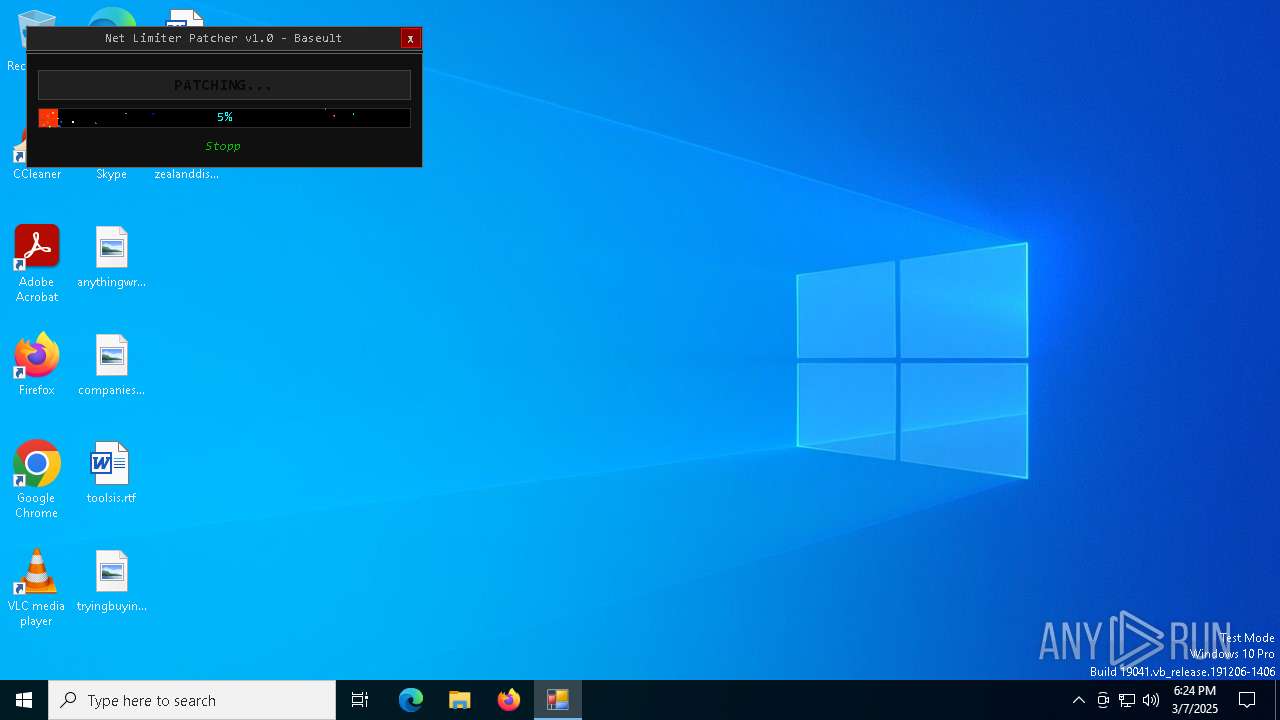Select the toolsis.rtf document
This screenshot has height=720, width=1280.
(x=111, y=473)
